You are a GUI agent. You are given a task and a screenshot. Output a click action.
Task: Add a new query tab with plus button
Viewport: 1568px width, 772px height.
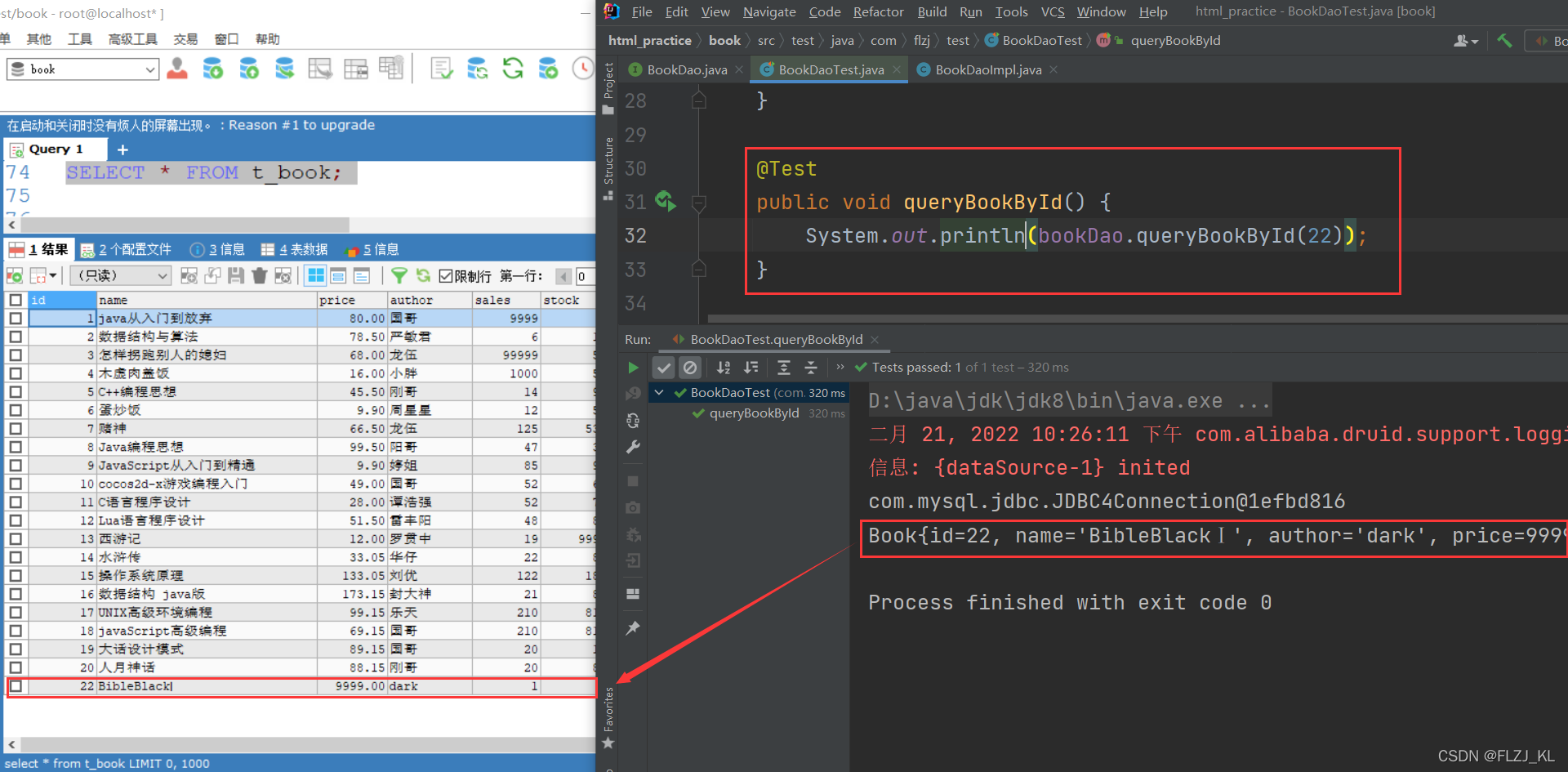(x=122, y=149)
